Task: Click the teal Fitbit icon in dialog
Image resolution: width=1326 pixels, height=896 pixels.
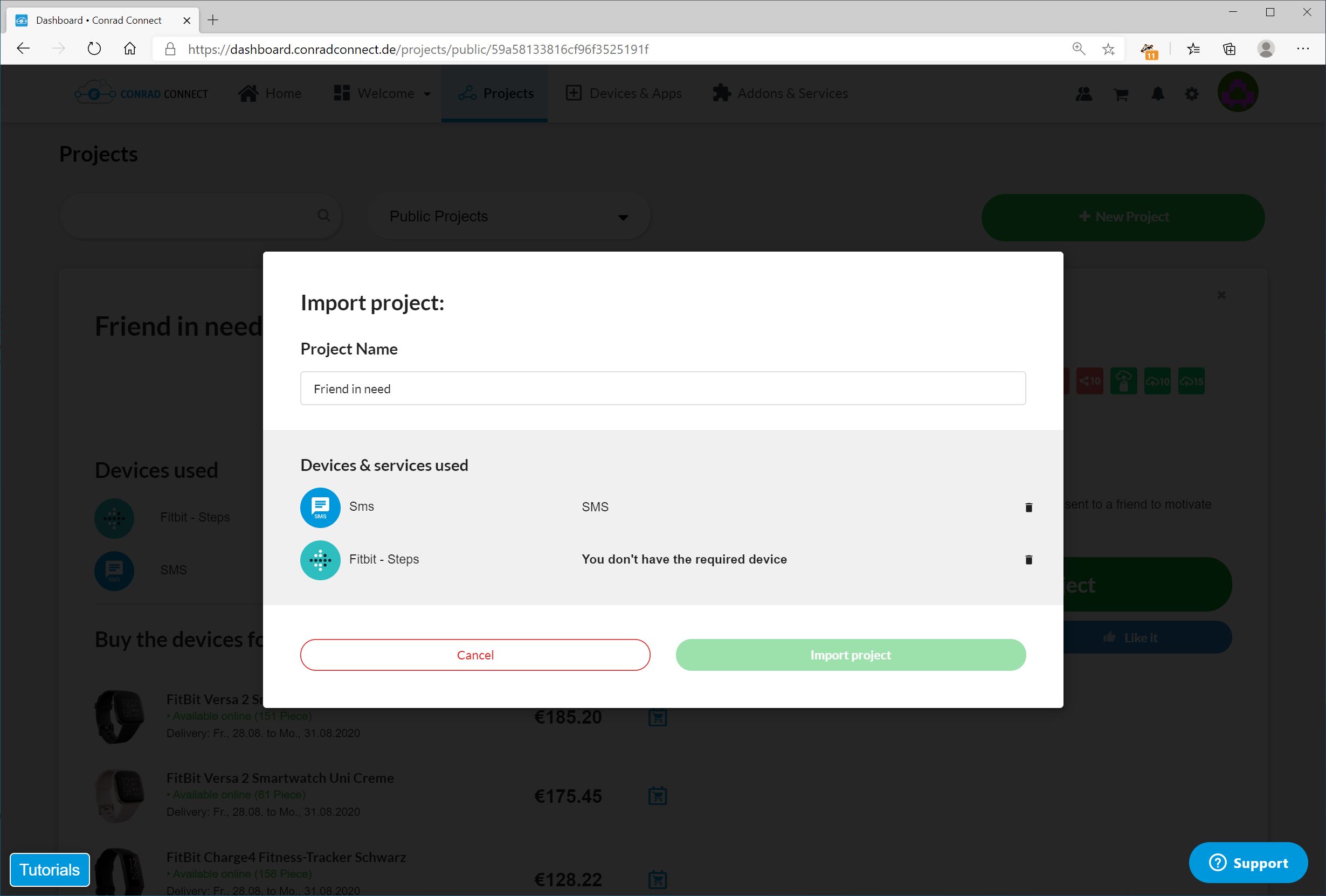Action: pyautogui.click(x=320, y=560)
